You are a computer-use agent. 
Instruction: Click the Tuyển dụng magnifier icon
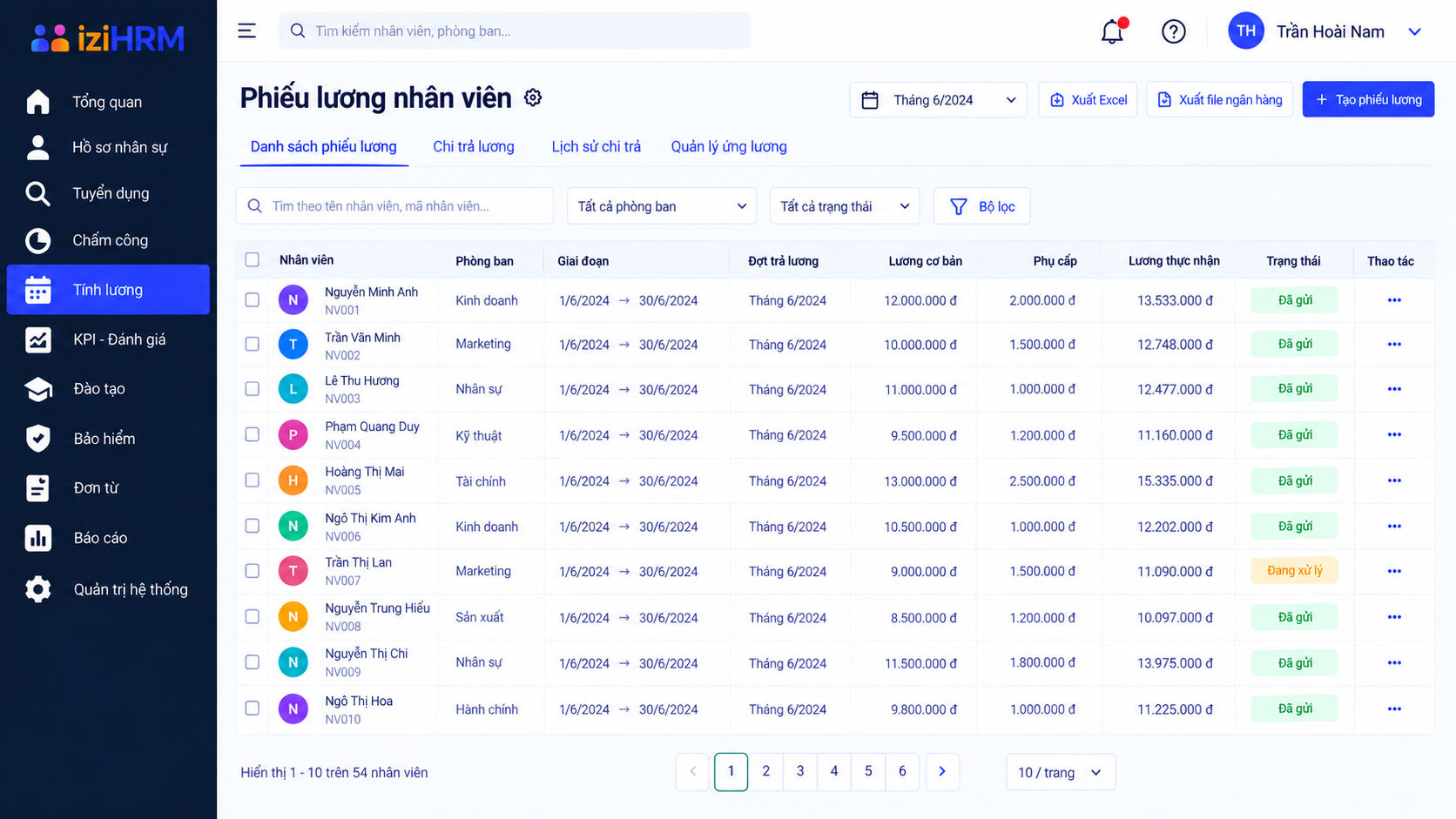[x=38, y=193]
